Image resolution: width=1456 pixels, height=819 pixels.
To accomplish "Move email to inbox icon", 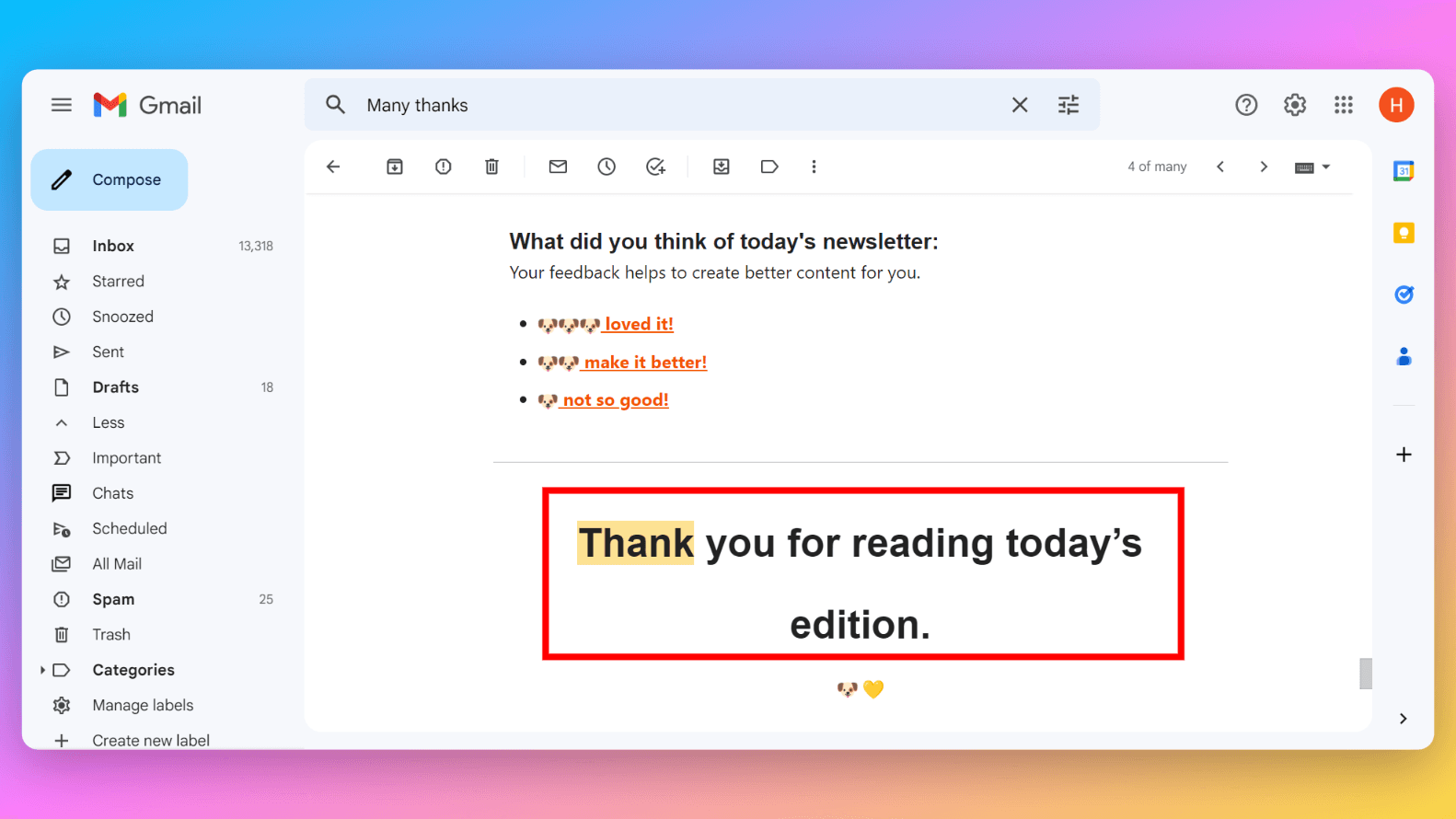I will pyautogui.click(x=722, y=167).
